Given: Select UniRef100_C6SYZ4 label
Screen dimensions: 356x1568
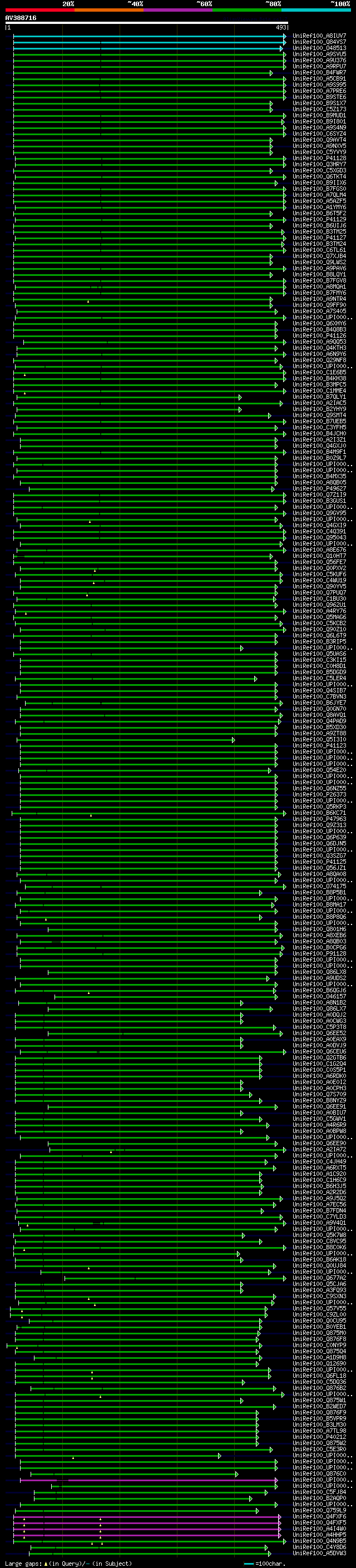Looking at the screenshot, I should 319,134.
